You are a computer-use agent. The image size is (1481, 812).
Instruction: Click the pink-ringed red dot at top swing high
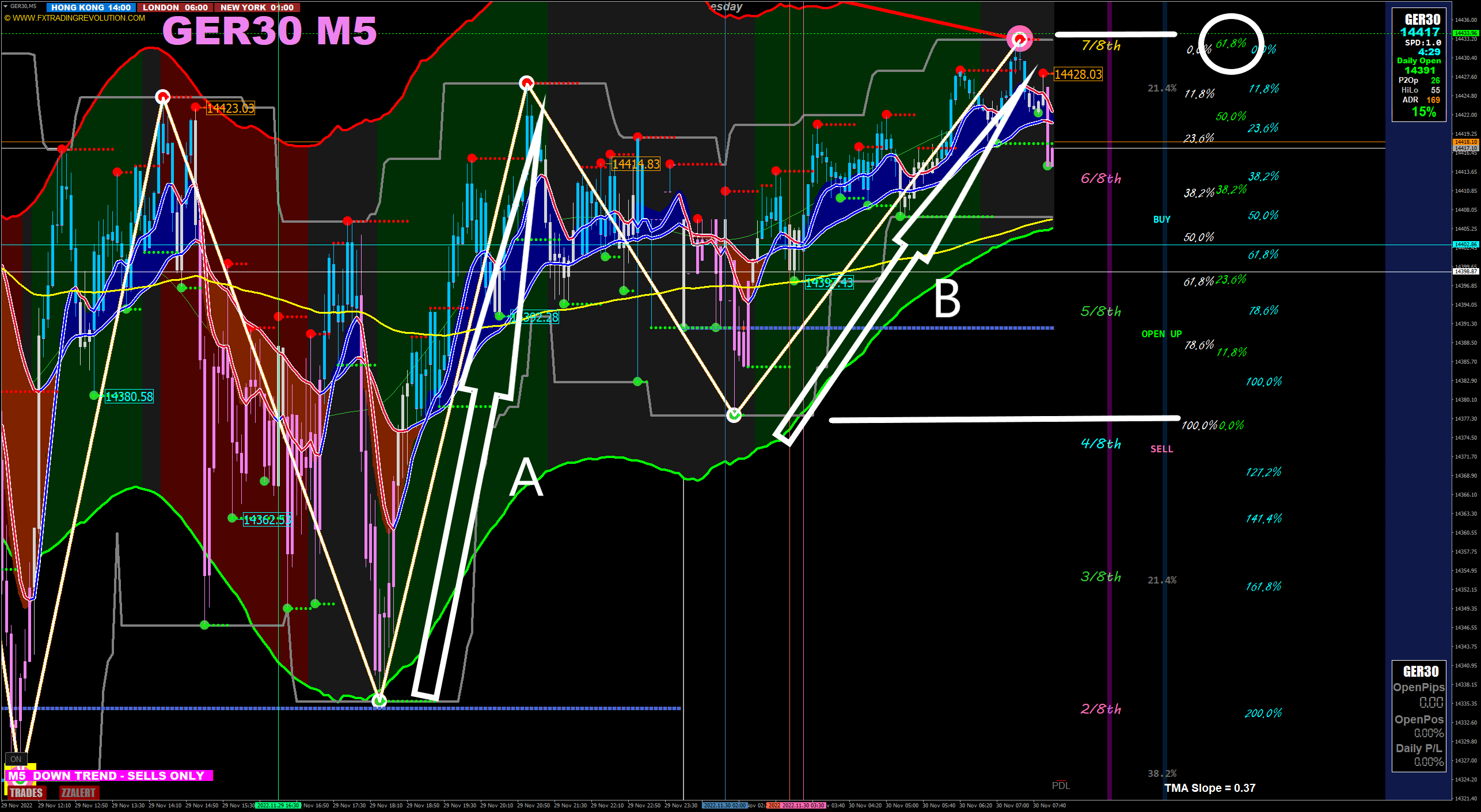coord(1019,39)
